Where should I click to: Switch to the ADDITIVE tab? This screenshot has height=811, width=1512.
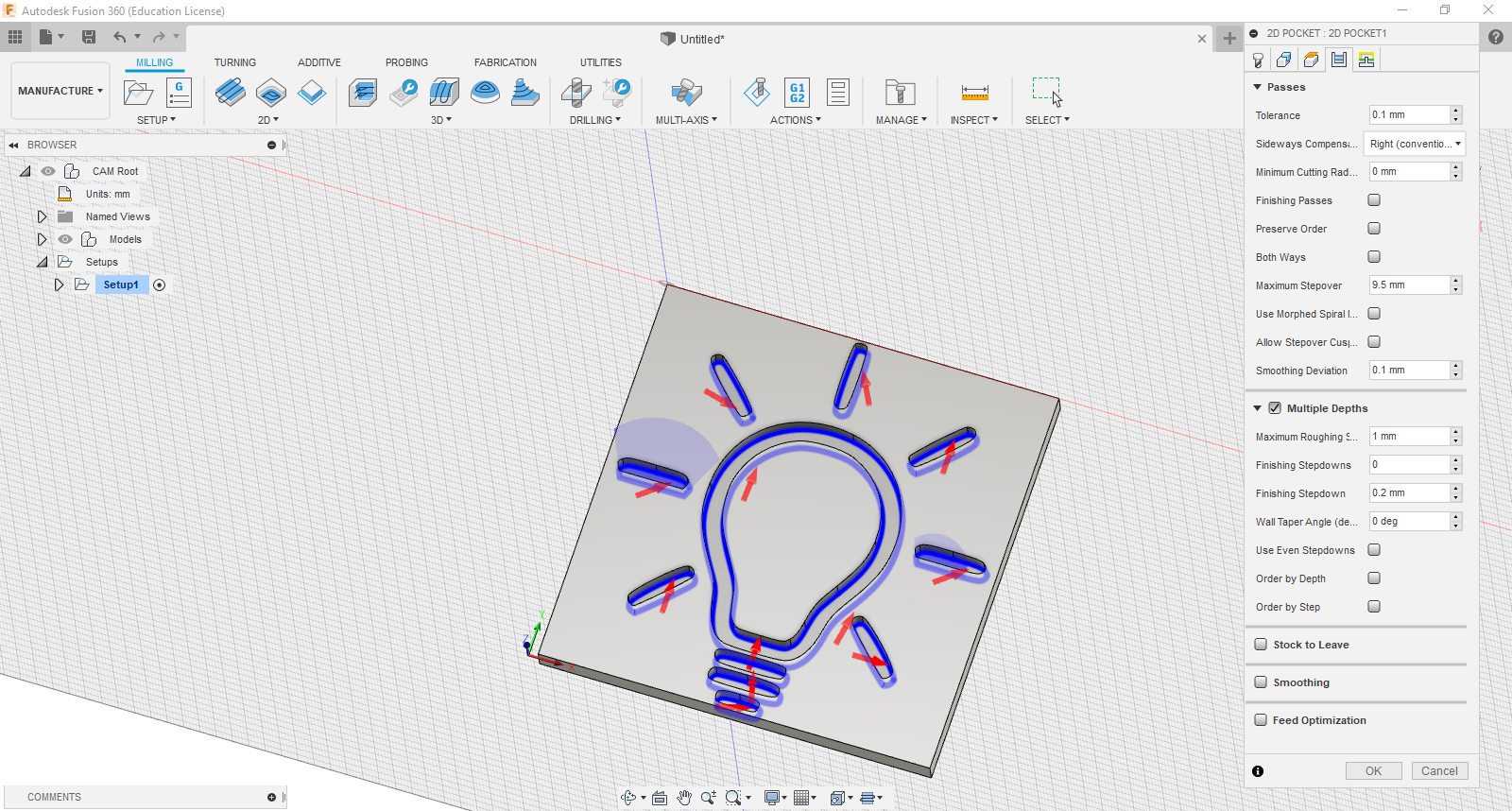coord(319,62)
